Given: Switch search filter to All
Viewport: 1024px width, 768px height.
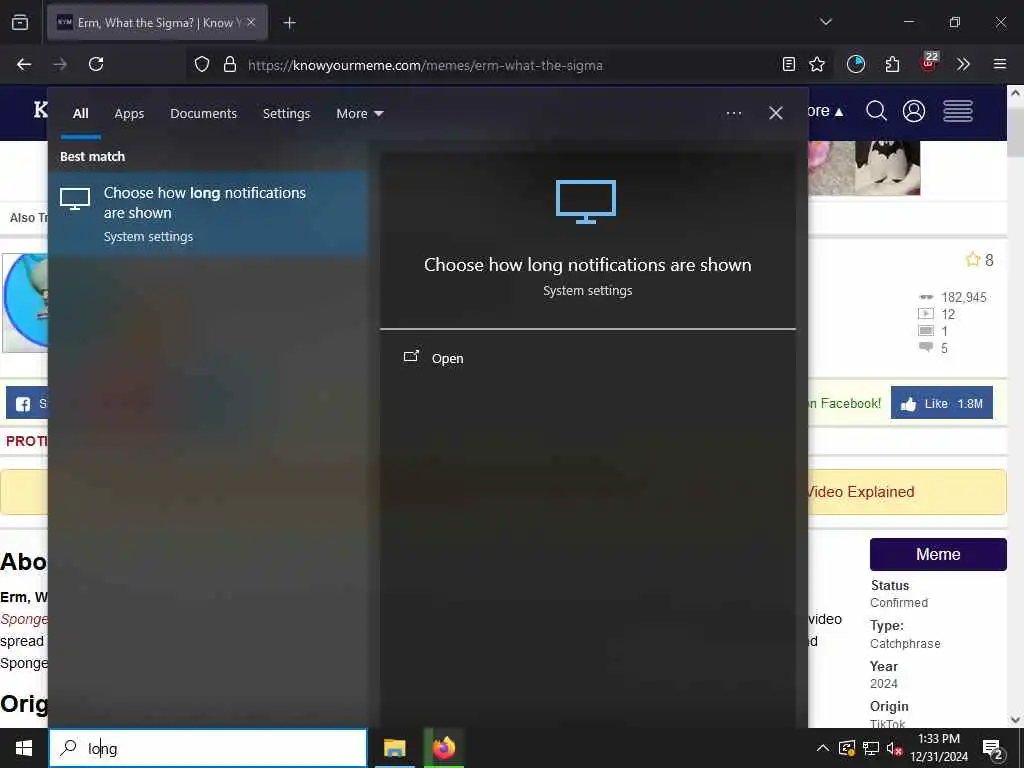Looking at the screenshot, I should click(81, 114).
